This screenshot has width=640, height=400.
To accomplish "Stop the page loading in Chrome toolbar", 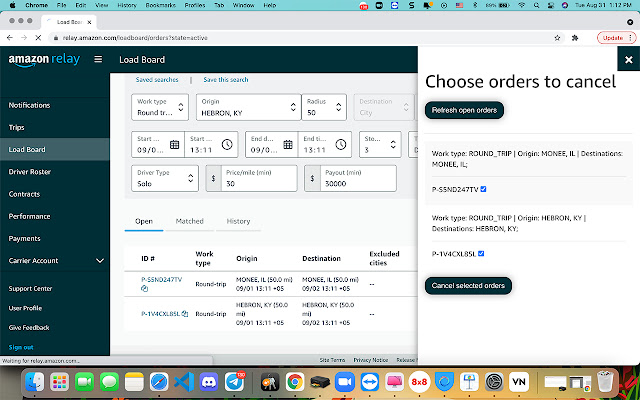I will 38,38.
